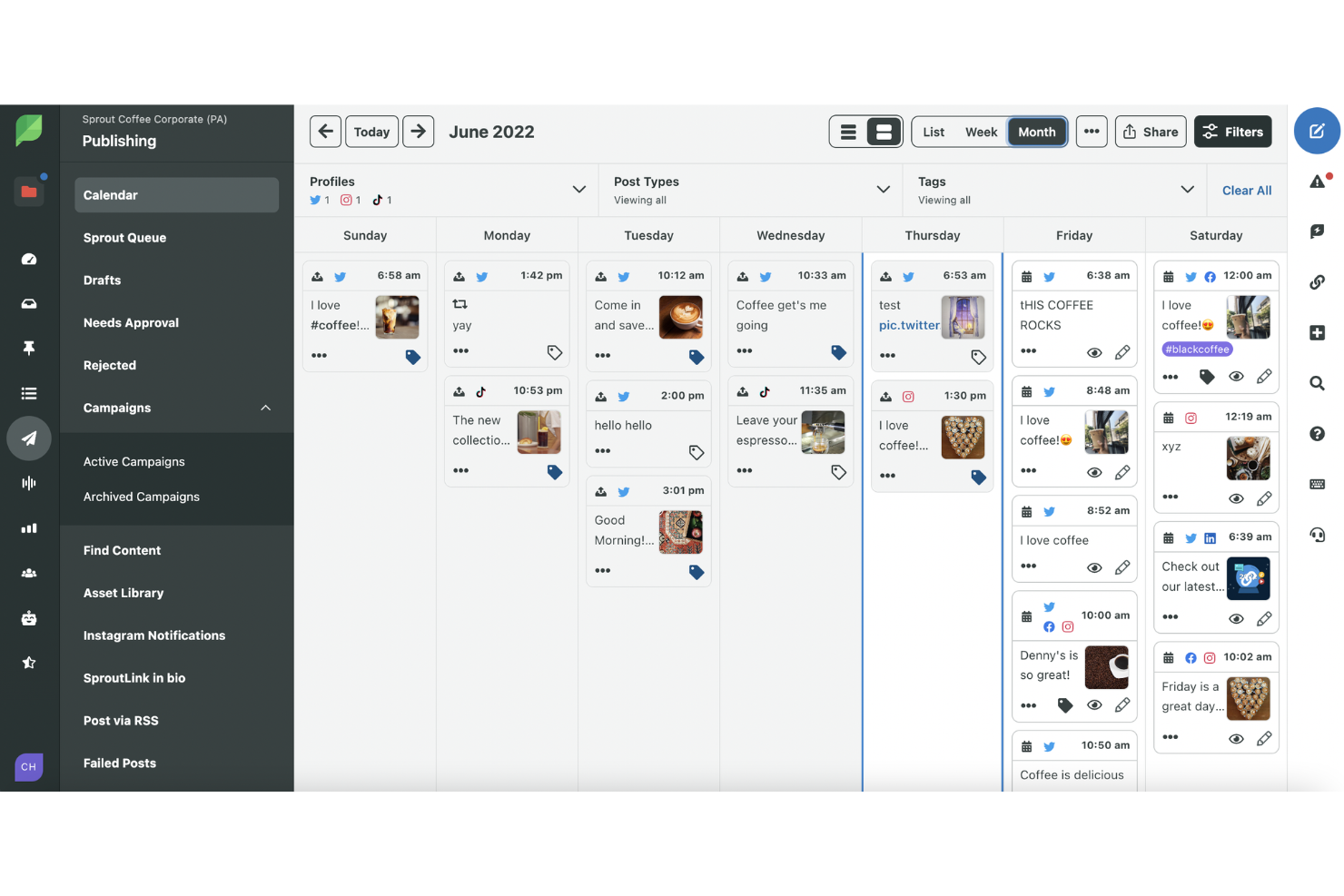The width and height of the screenshot is (1344, 896).
Task: Click the #blackcoffee tag on Saturday post
Action: (1197, 349)
